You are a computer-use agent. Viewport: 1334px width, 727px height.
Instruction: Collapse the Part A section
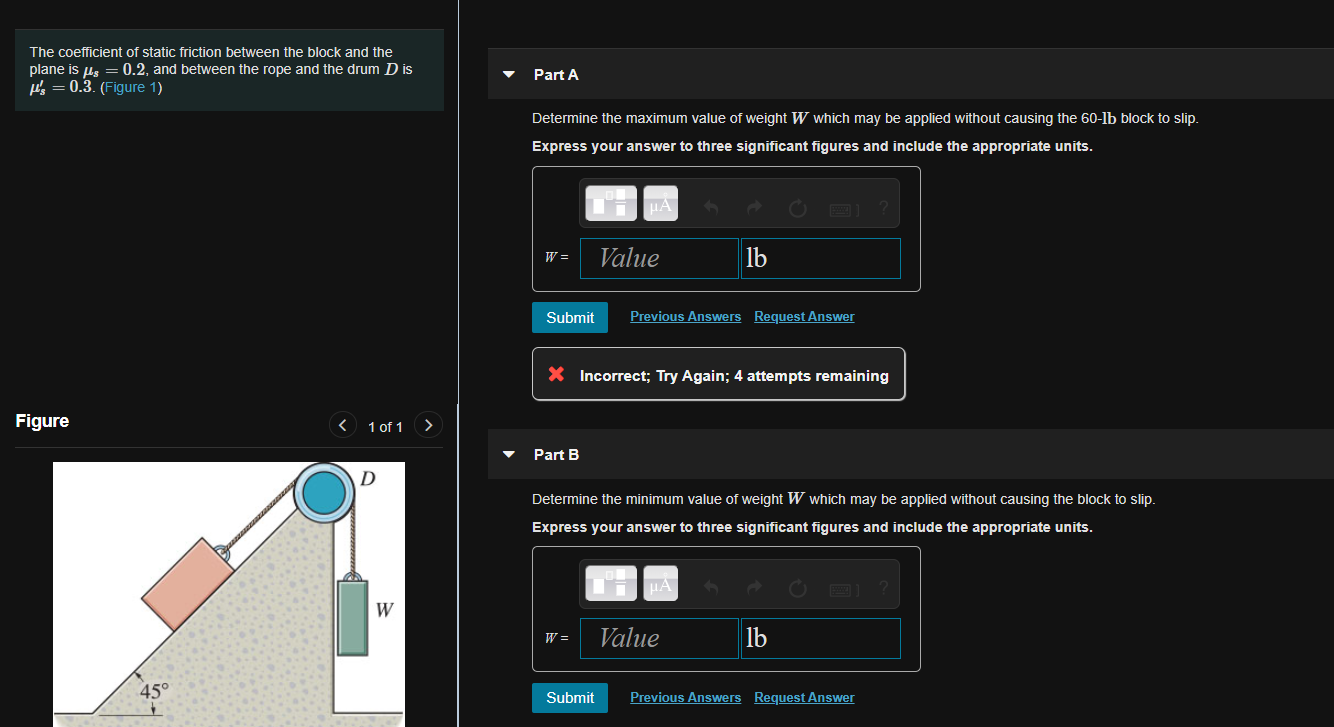pos(509,75)
